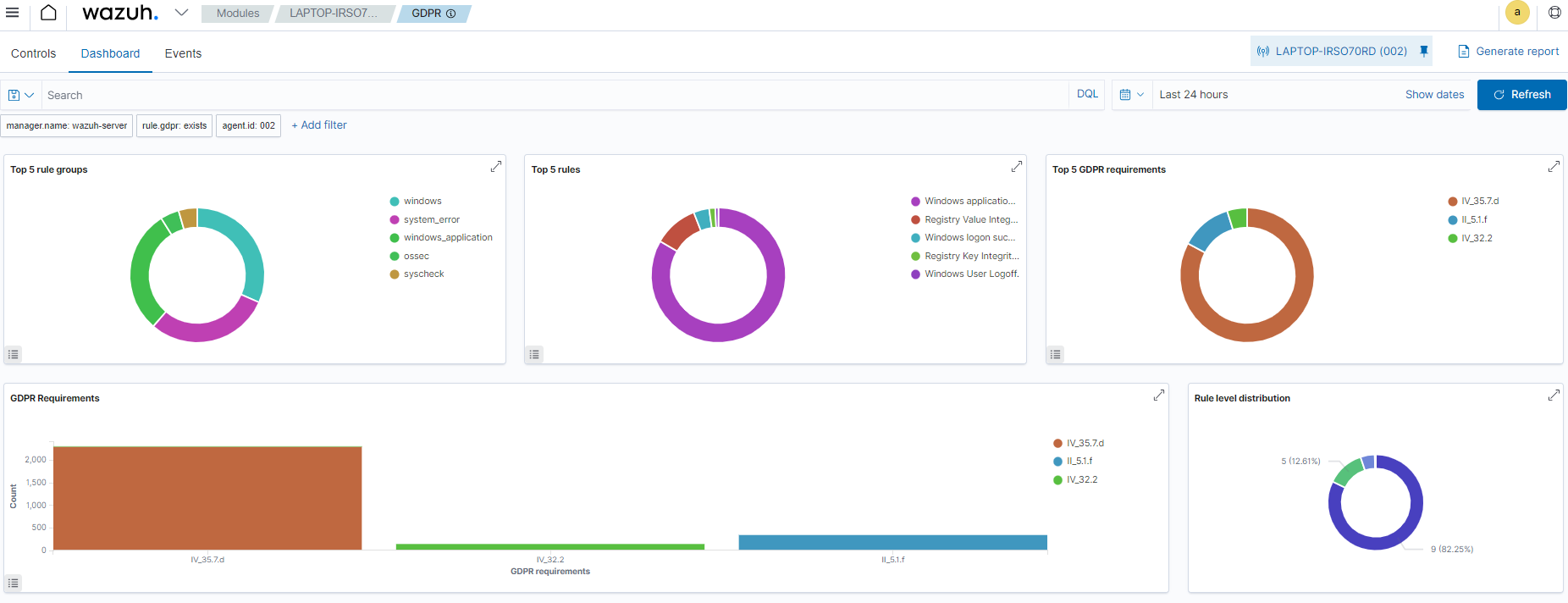
Task: Select II_5.1.f in GDPR Requirements bar legend
Action: pyautogui.click(x=1073, y=462)
